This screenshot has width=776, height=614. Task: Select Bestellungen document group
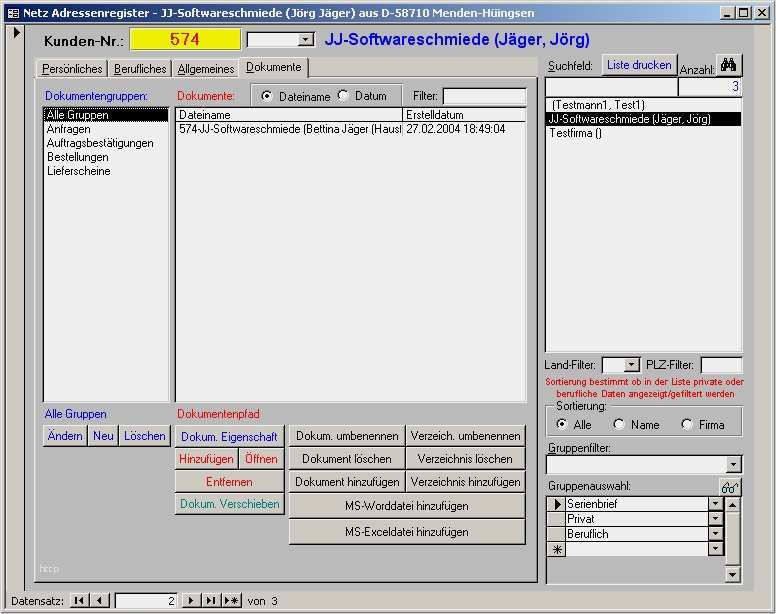106,157
